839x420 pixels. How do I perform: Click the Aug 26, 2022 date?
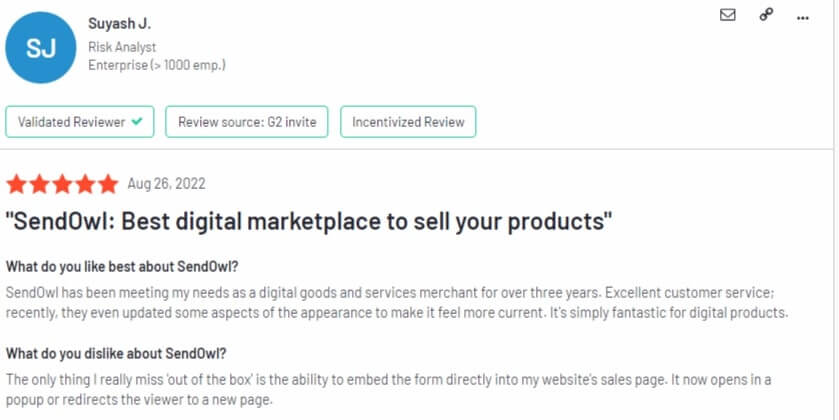pyautogui.click(x=166, y=184)
